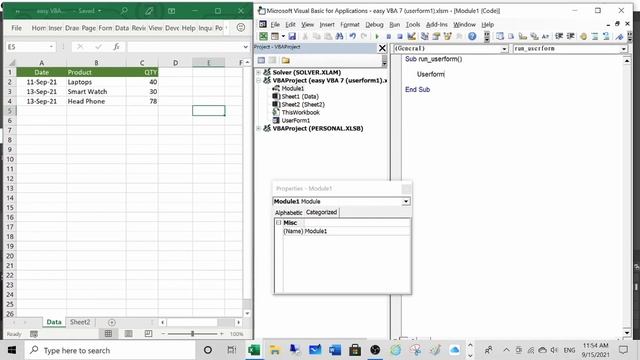This screenshot has width=640, height=360.
Task: Select UserForm1 in the project tree
Action: 296,120
